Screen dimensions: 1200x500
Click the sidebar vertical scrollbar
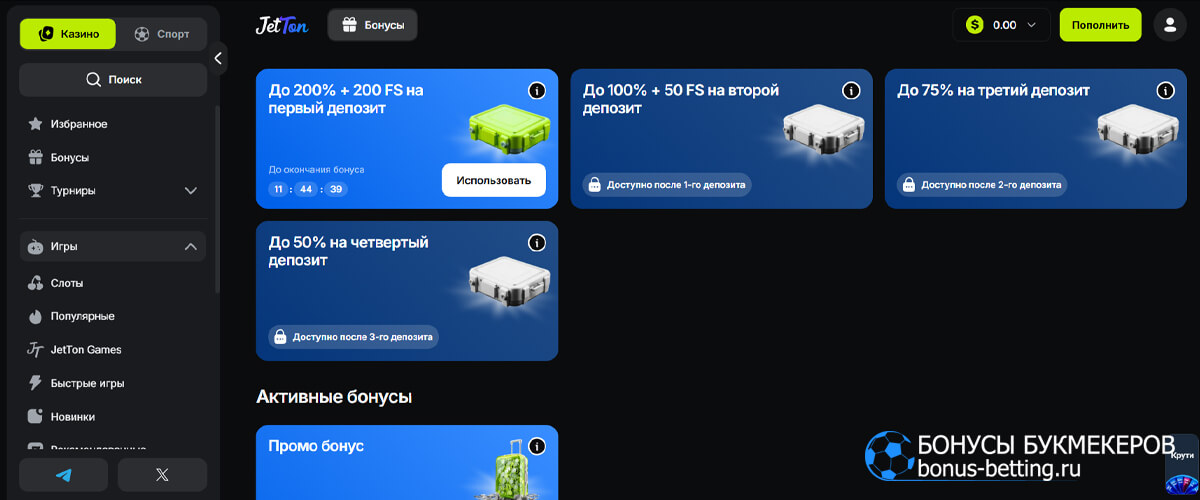[217, 200]
